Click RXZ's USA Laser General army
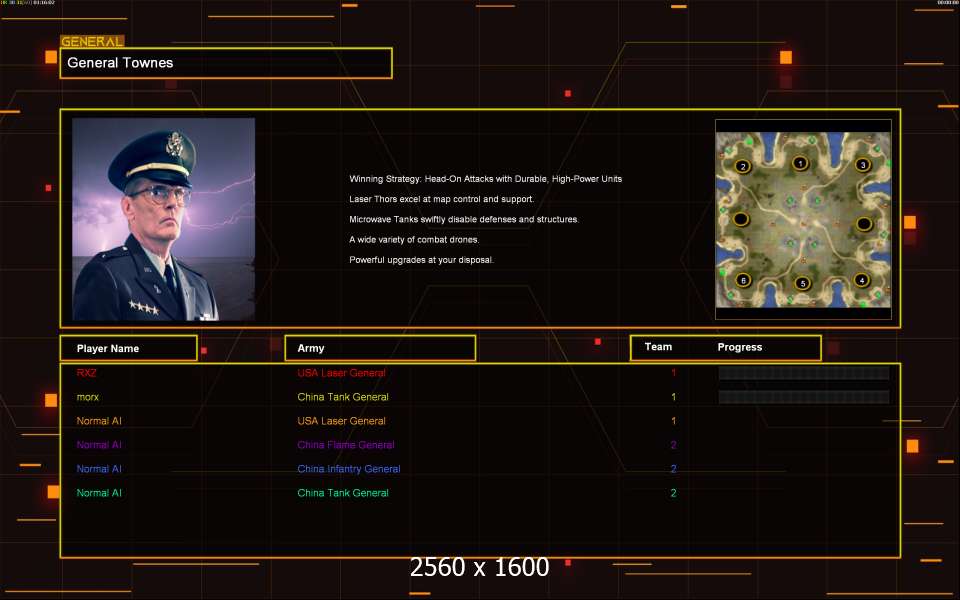The width and height of the screenshot is (960, 600). coord(342,373)
